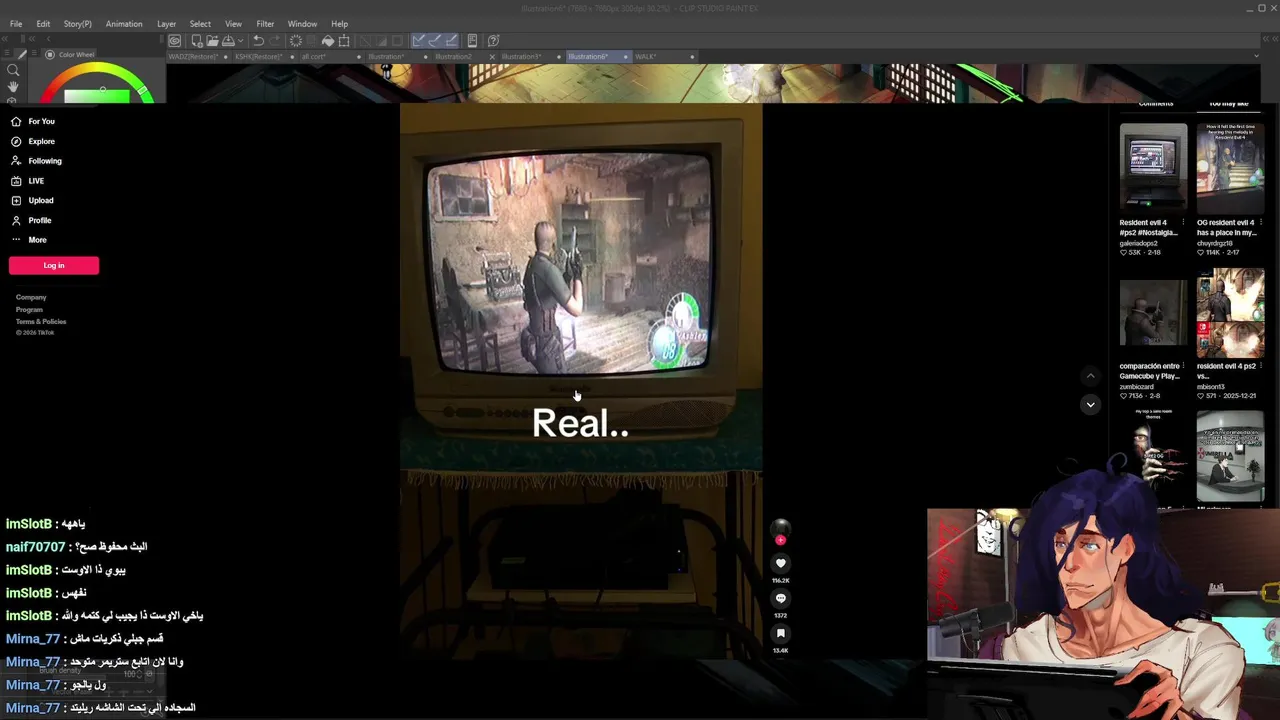Click the help support question-mark icon
This screenshot has width=1280, height=720.
493,41
